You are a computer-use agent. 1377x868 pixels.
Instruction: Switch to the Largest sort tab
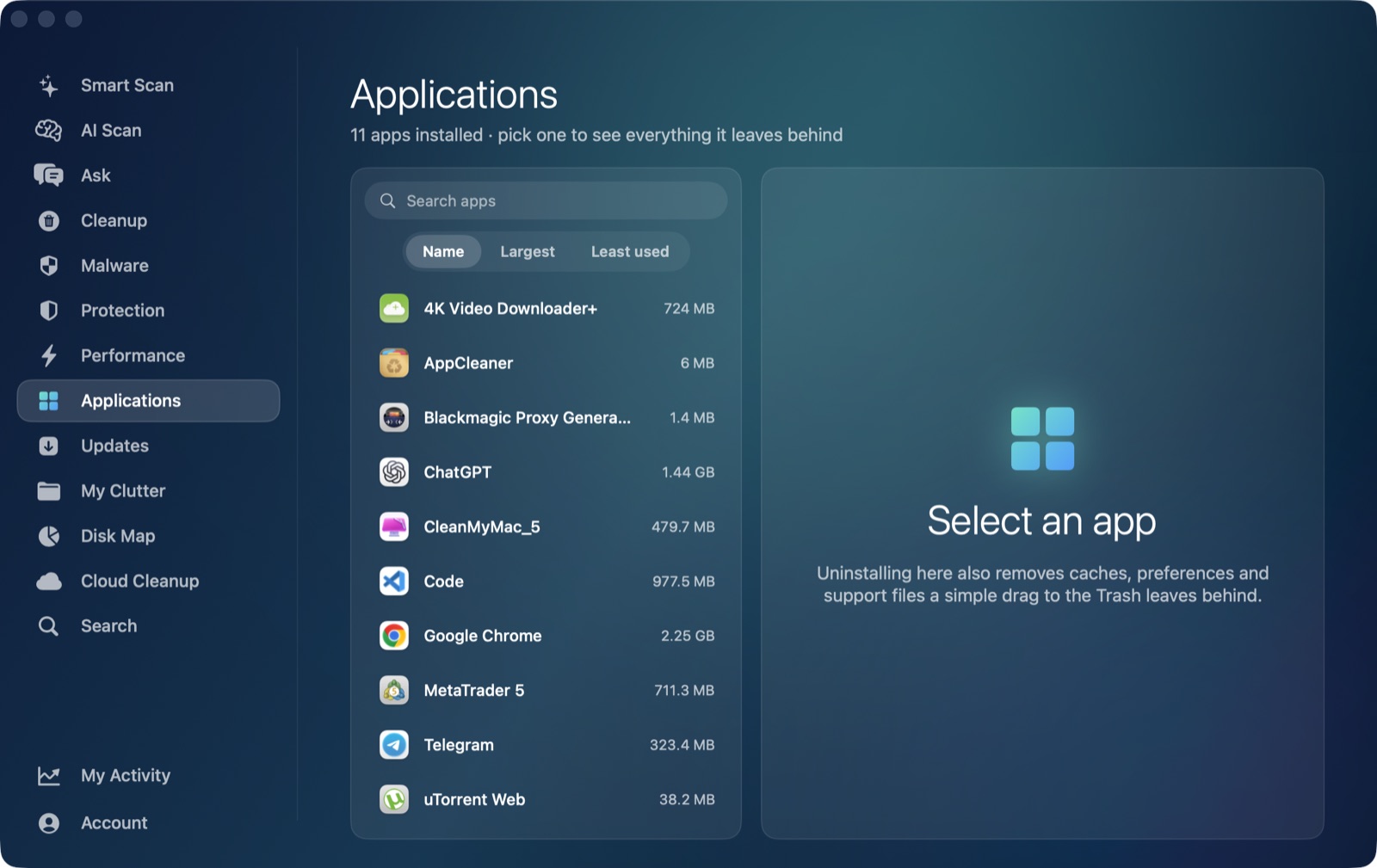click(x=528, y=252)
